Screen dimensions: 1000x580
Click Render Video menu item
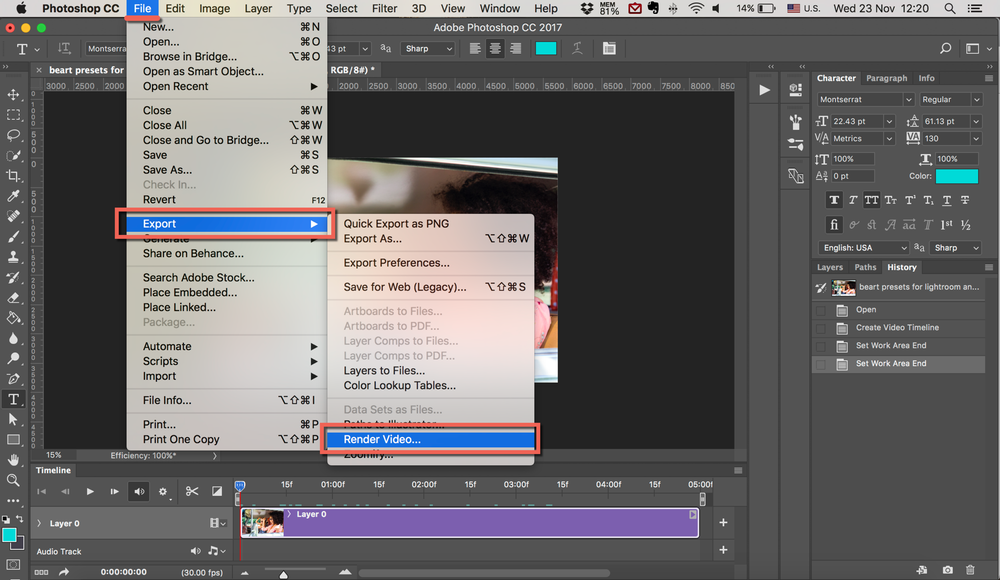pyautogui.click(x=430, y=440)
